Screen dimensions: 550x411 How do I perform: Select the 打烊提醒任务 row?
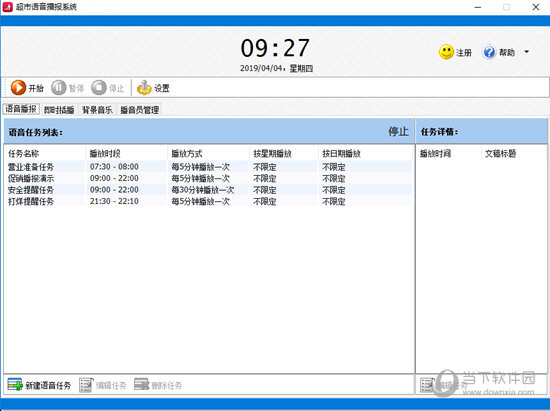(x=209, y=201)
